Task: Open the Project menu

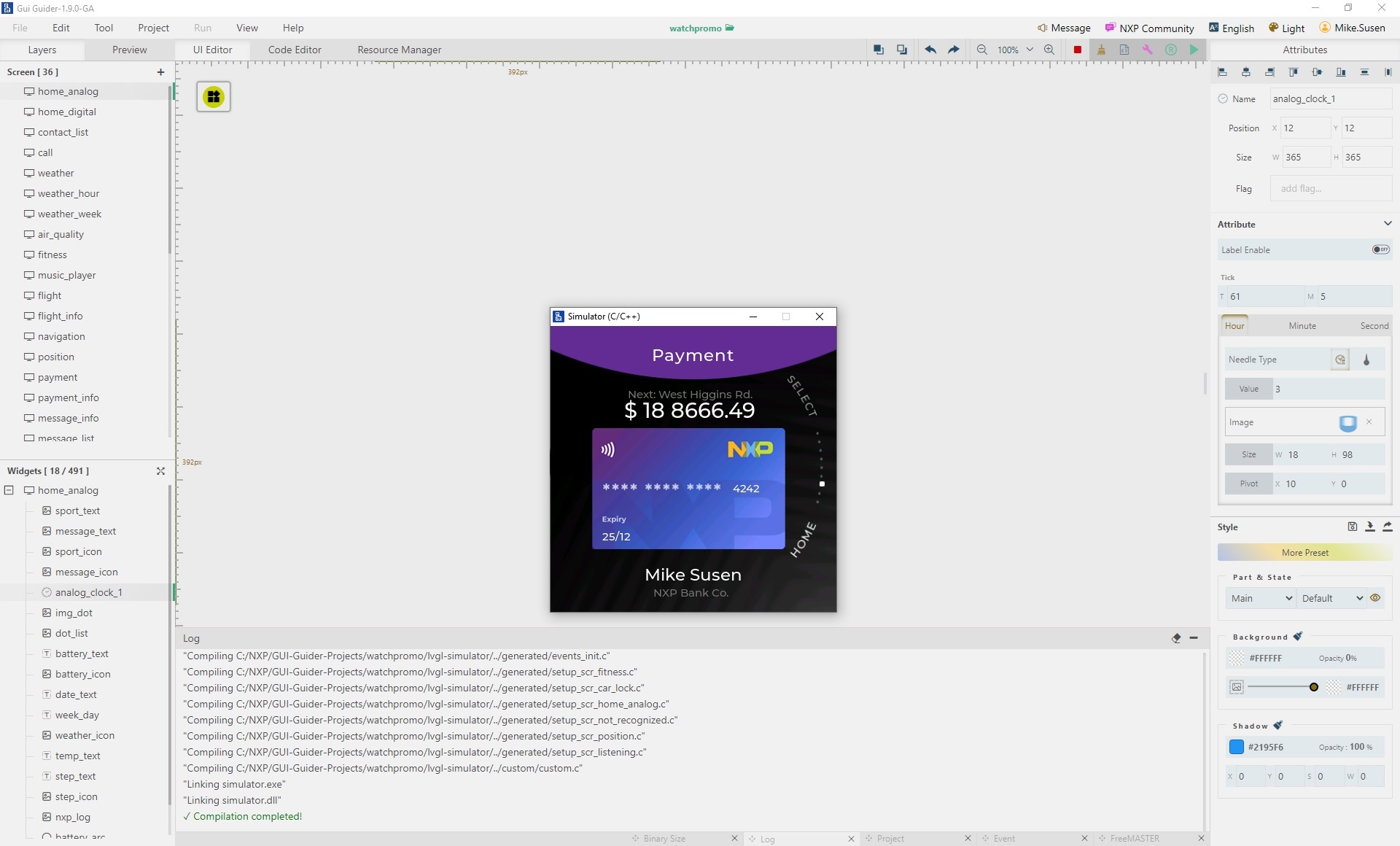Action: (153, 28)
